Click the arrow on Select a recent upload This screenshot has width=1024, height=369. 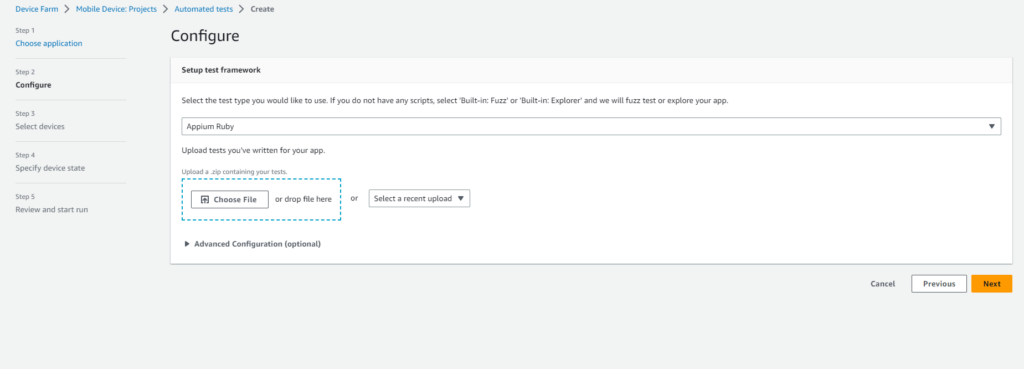point(460,199)
